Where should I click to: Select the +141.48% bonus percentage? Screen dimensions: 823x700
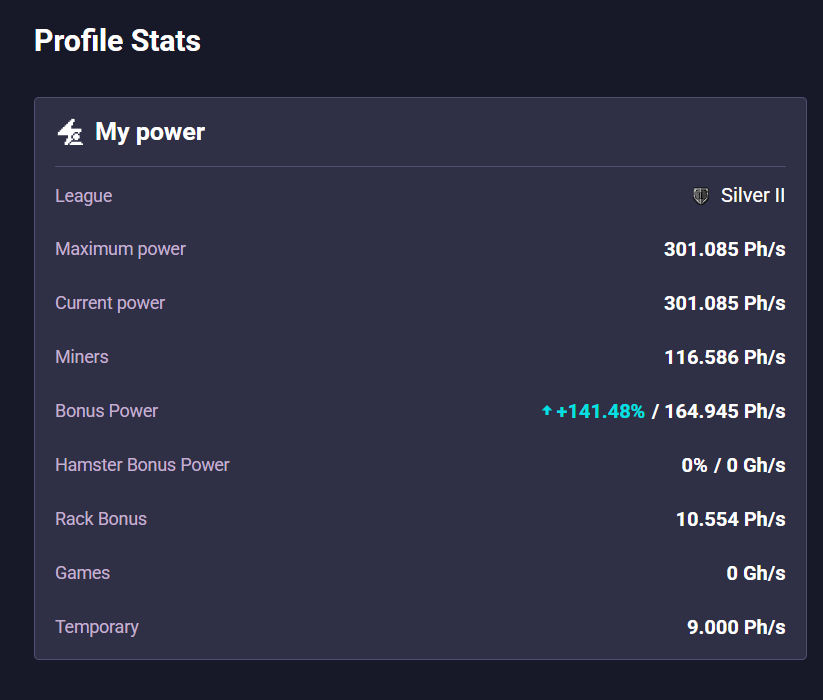(600, 411)
